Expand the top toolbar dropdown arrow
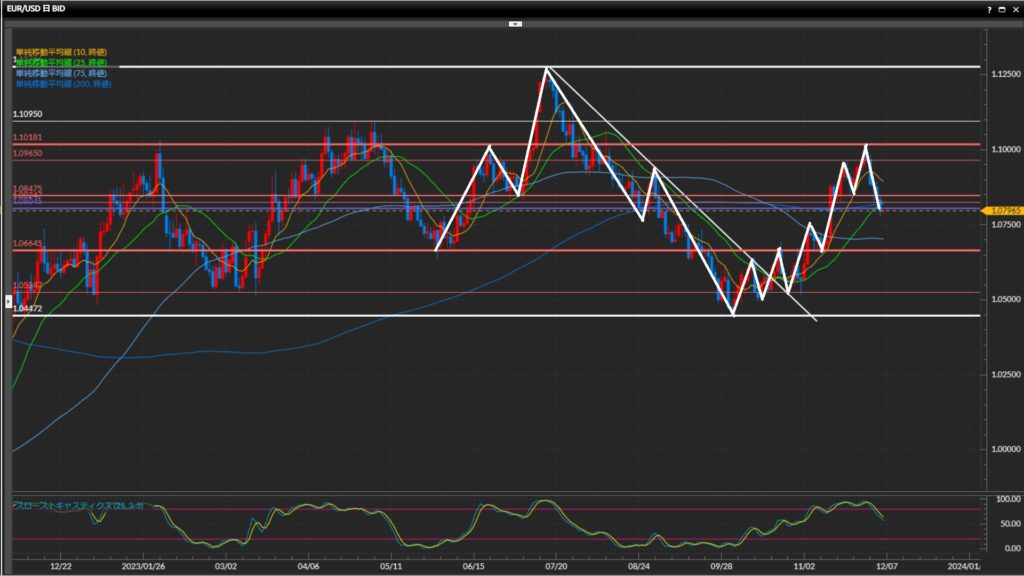The image size is (1024, 576). [514, 22]
